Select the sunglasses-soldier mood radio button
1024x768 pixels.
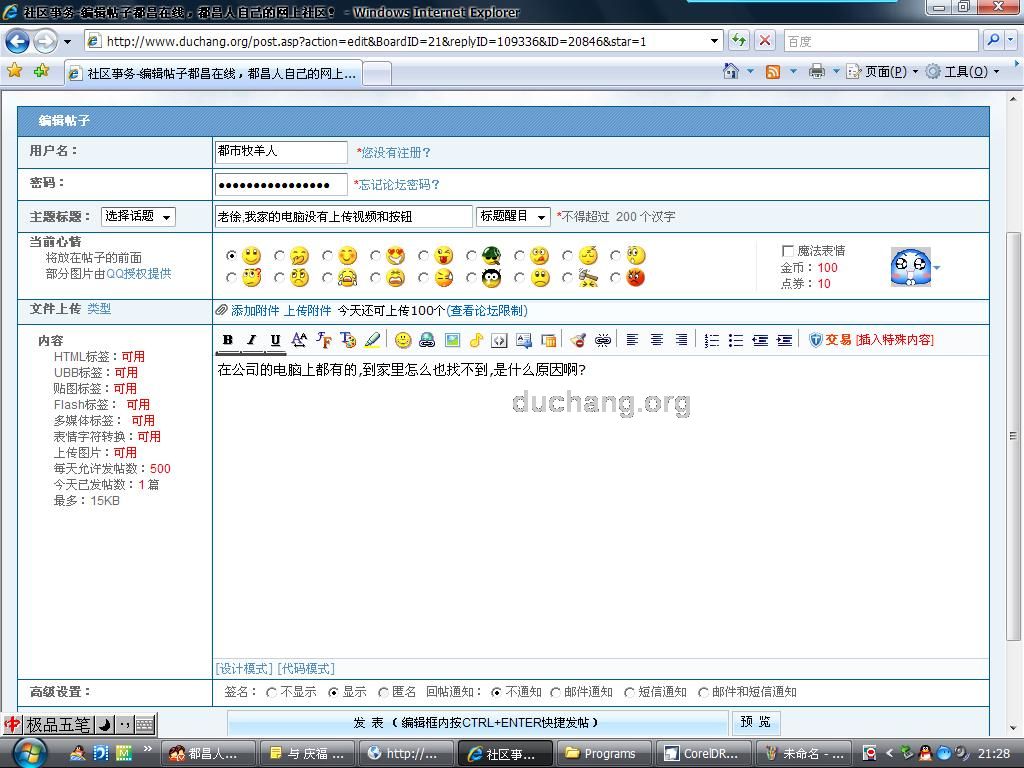click(472, 255)
